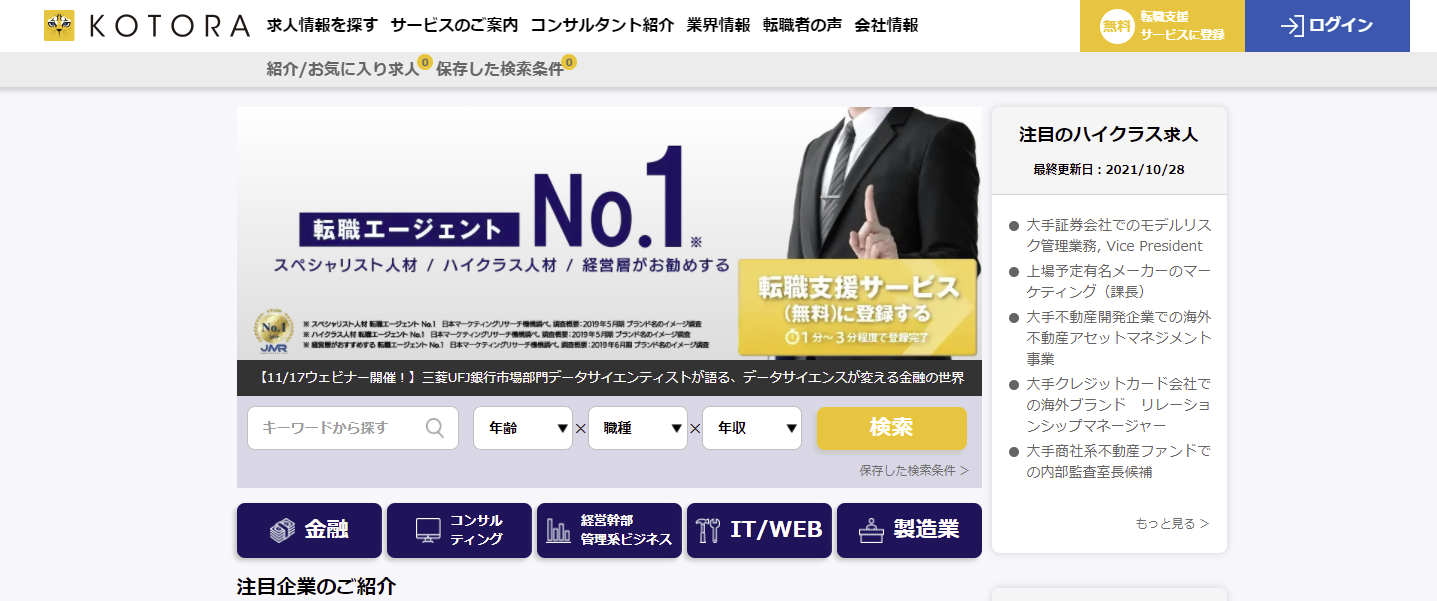
Task: Open もっと見る link in highclass jobs
Action: [1172, 523]
